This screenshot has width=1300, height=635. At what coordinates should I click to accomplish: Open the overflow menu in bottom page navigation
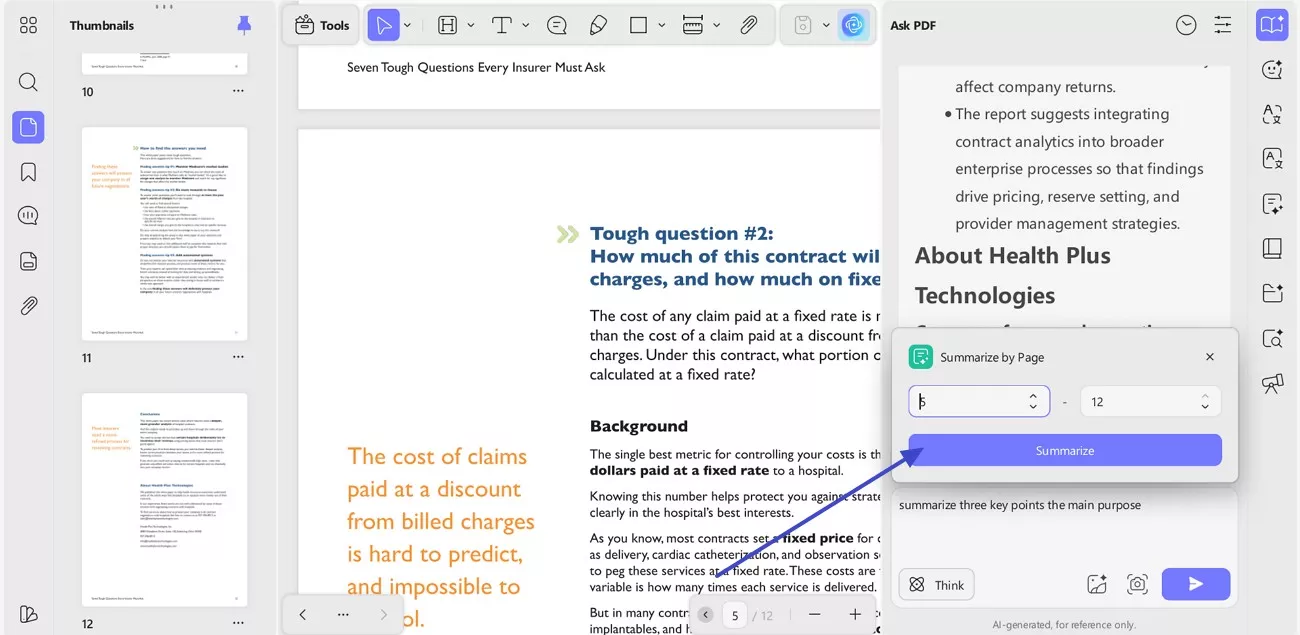[x=343, y=614]
